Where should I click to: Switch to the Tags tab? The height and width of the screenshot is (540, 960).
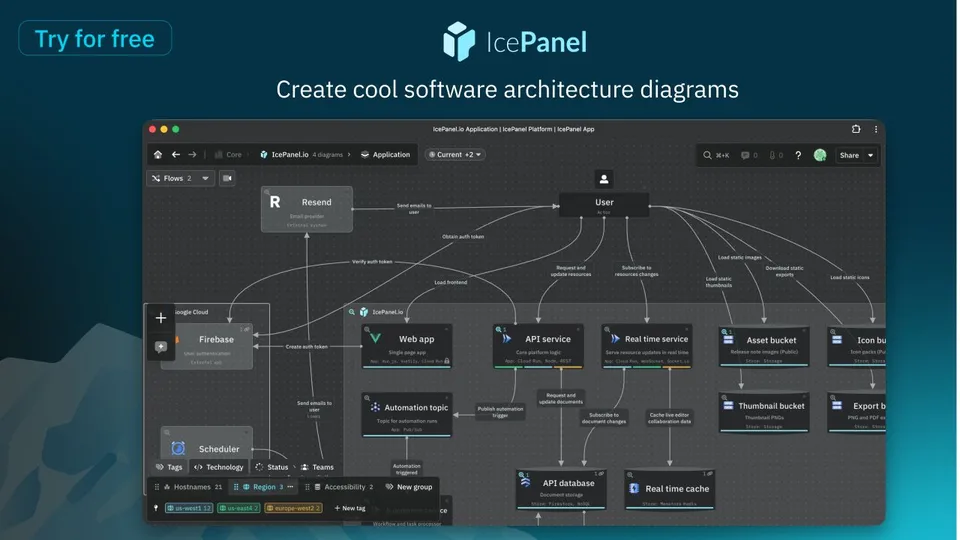pyautogui.click(x=170, y=467)
